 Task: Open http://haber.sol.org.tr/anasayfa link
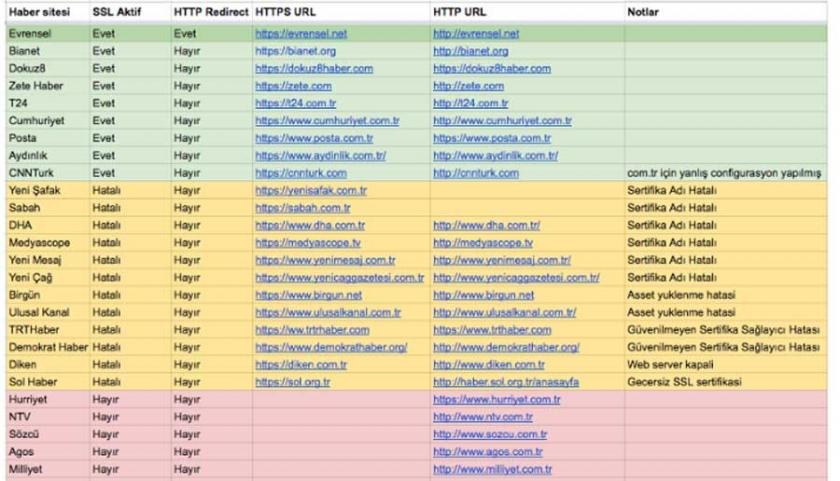tap(504, 381)
